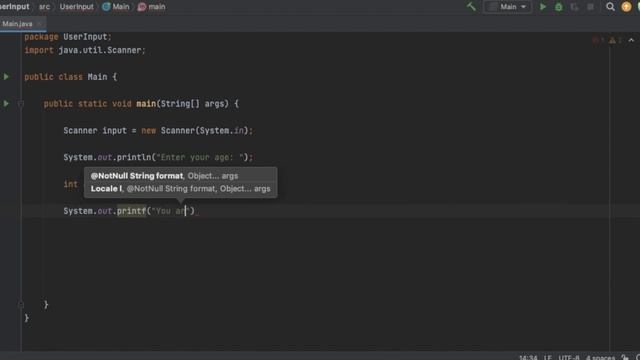Screen dimensions: 640x360
Task: Select '@NotNull String format' parameter hint
Action: pyautogui.click(x=137, y=176)
